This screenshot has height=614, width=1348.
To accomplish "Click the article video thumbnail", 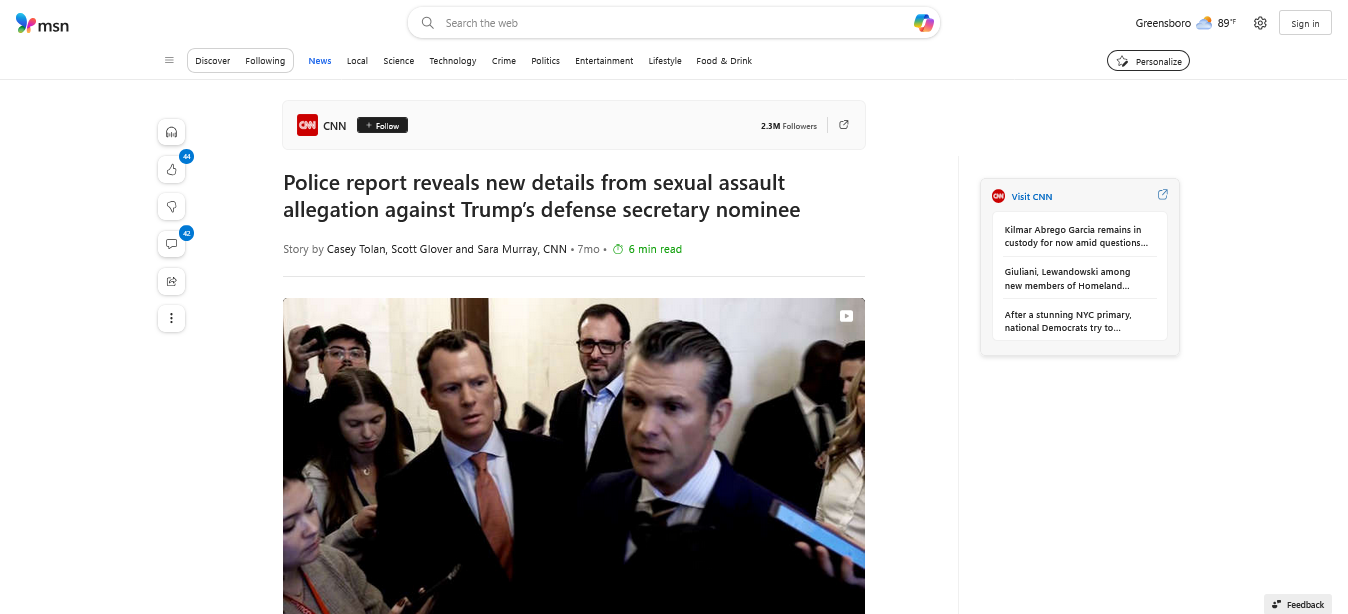I will (574, 456).
